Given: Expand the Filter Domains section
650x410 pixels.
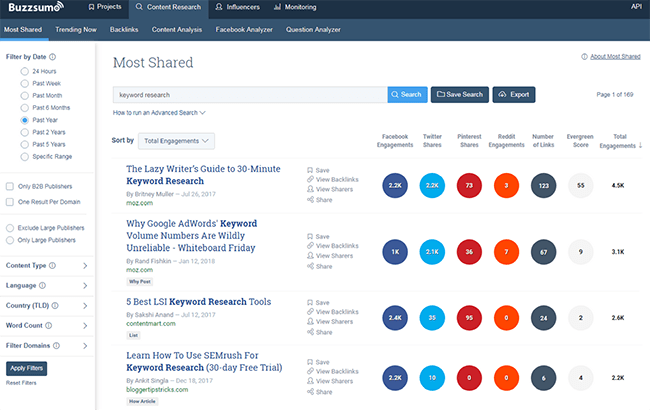Looking at the screenshot, I should (x=85, y=346).
